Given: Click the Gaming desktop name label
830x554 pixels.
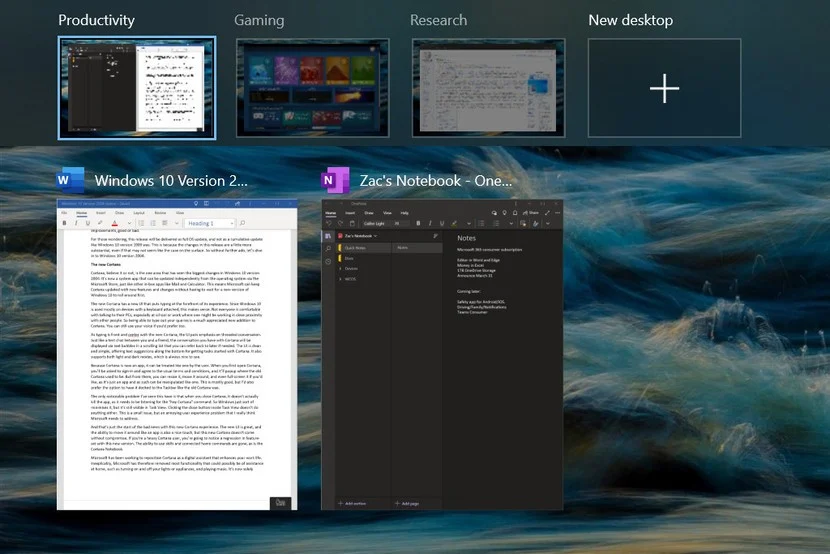Looking at the screenshot, I should coord(259,20).
